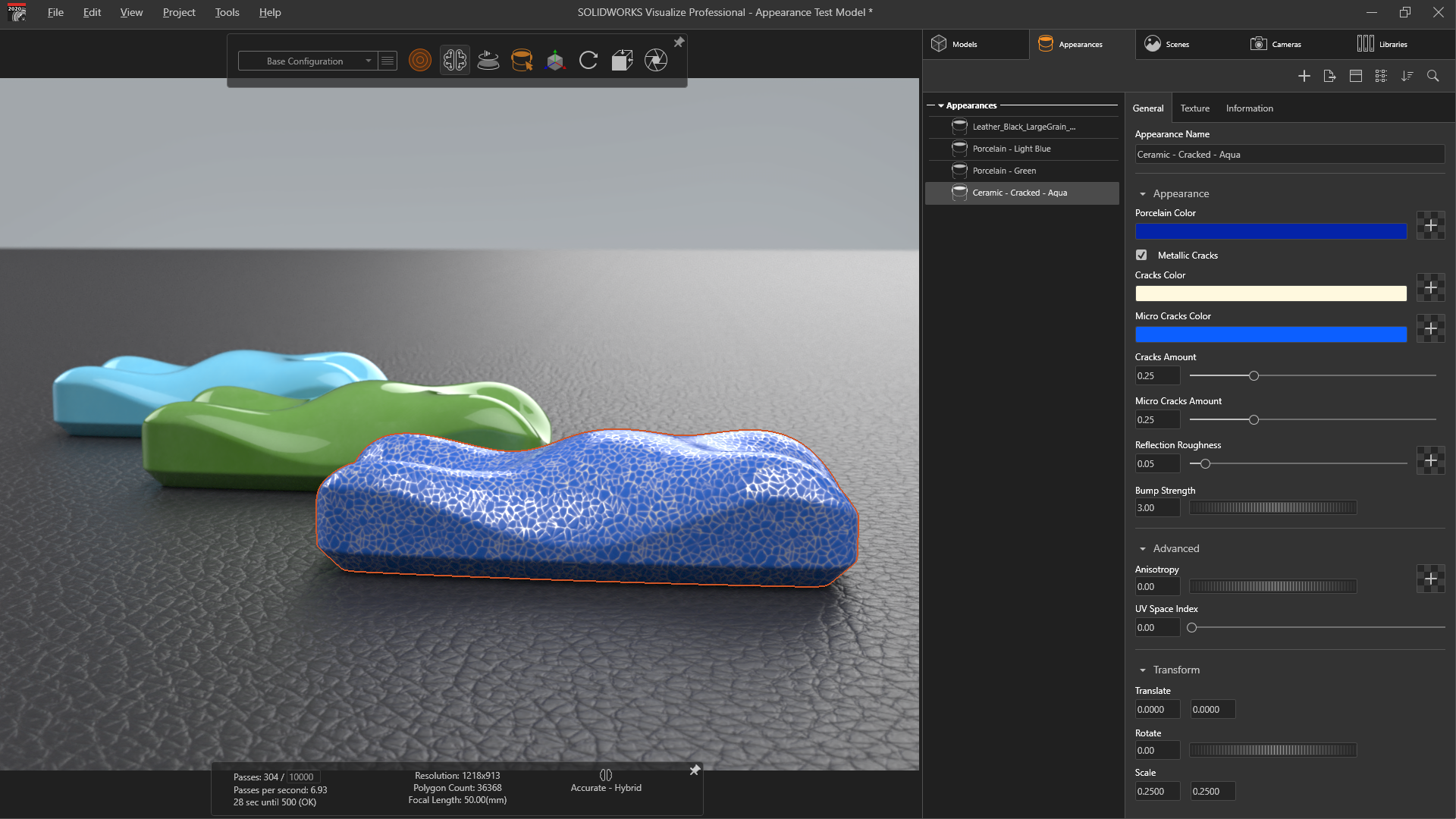Click the import box toolbar icon
Screen dimensions: 1456x819
[622, 61]
